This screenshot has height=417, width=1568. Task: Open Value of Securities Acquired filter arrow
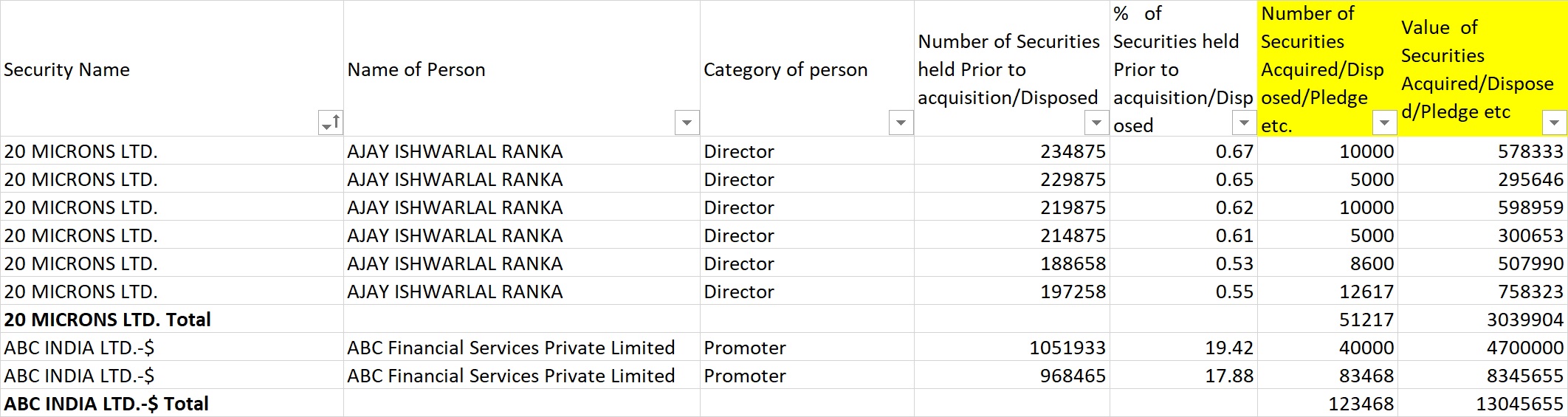coord(1554,123)
